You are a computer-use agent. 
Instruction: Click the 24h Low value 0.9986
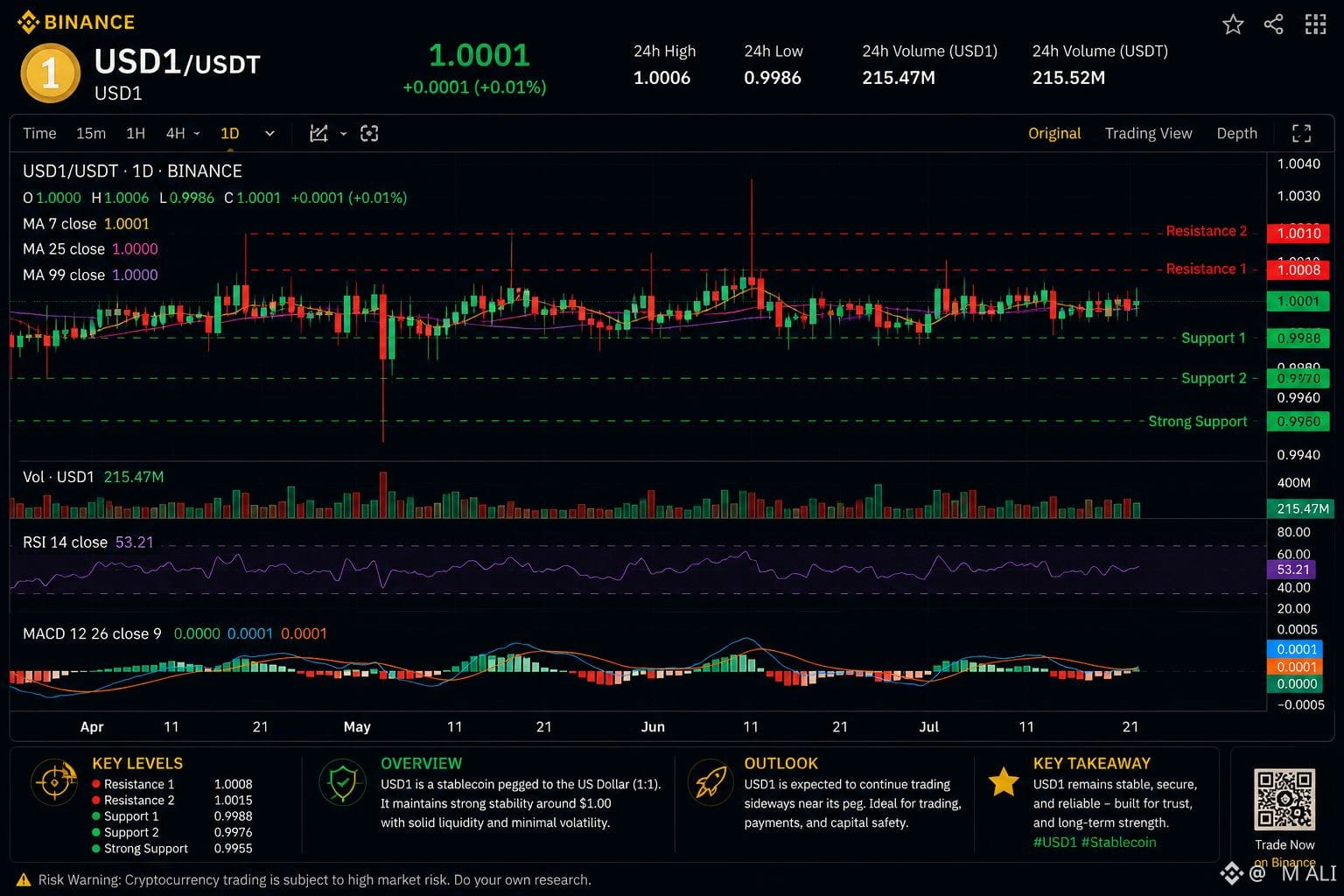coord(773,78)
